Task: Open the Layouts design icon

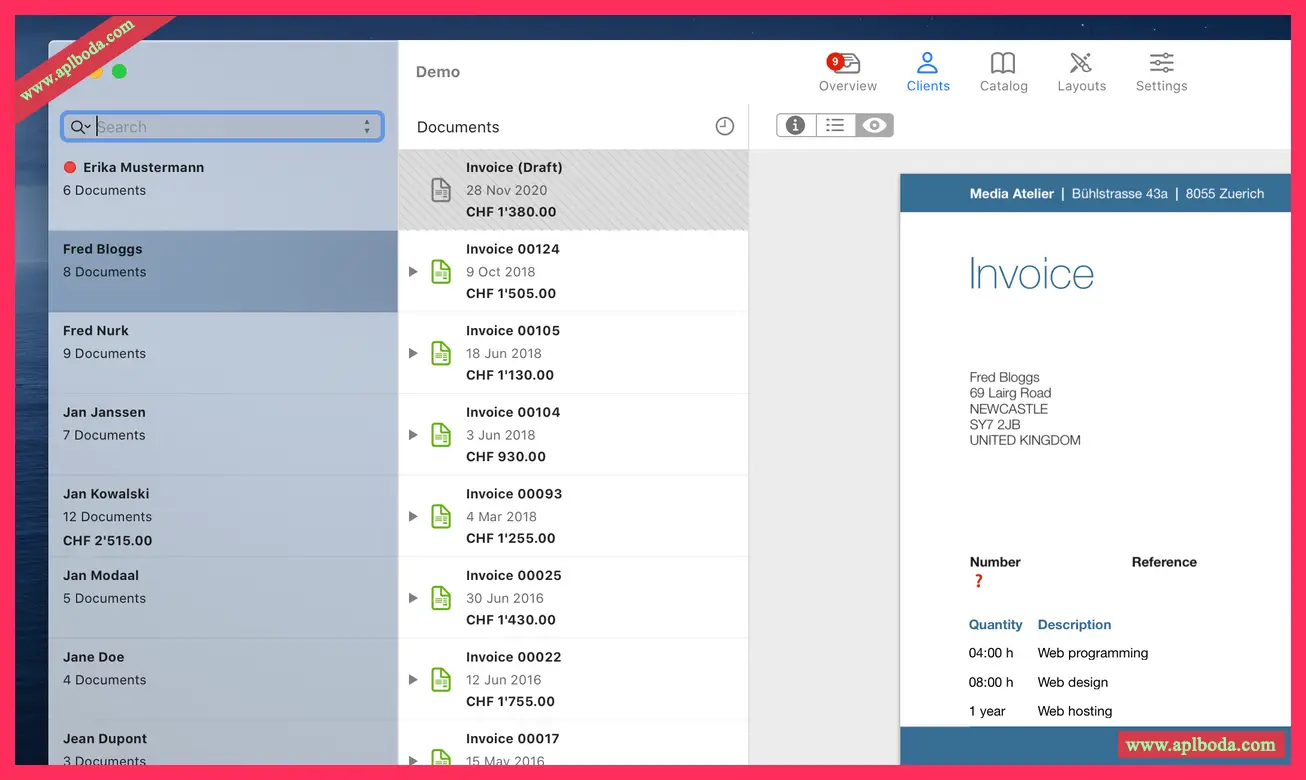Action: tap(1081, 64)
